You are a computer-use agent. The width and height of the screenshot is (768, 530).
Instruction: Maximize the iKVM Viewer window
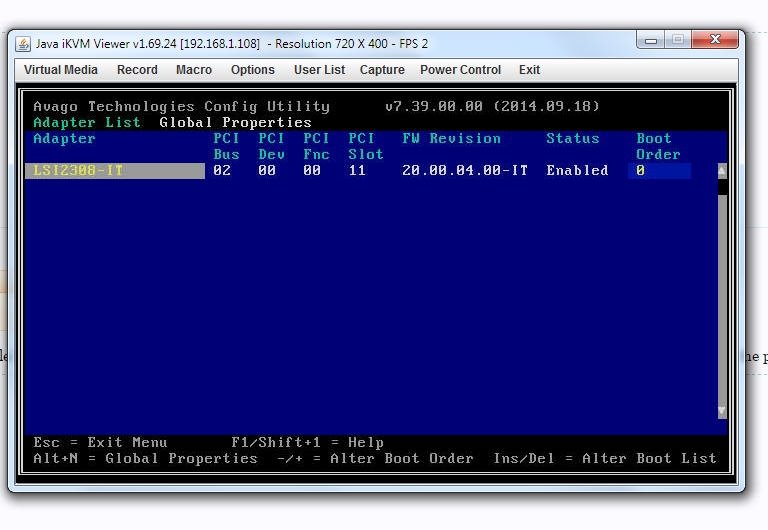click(x=678, y=40)
